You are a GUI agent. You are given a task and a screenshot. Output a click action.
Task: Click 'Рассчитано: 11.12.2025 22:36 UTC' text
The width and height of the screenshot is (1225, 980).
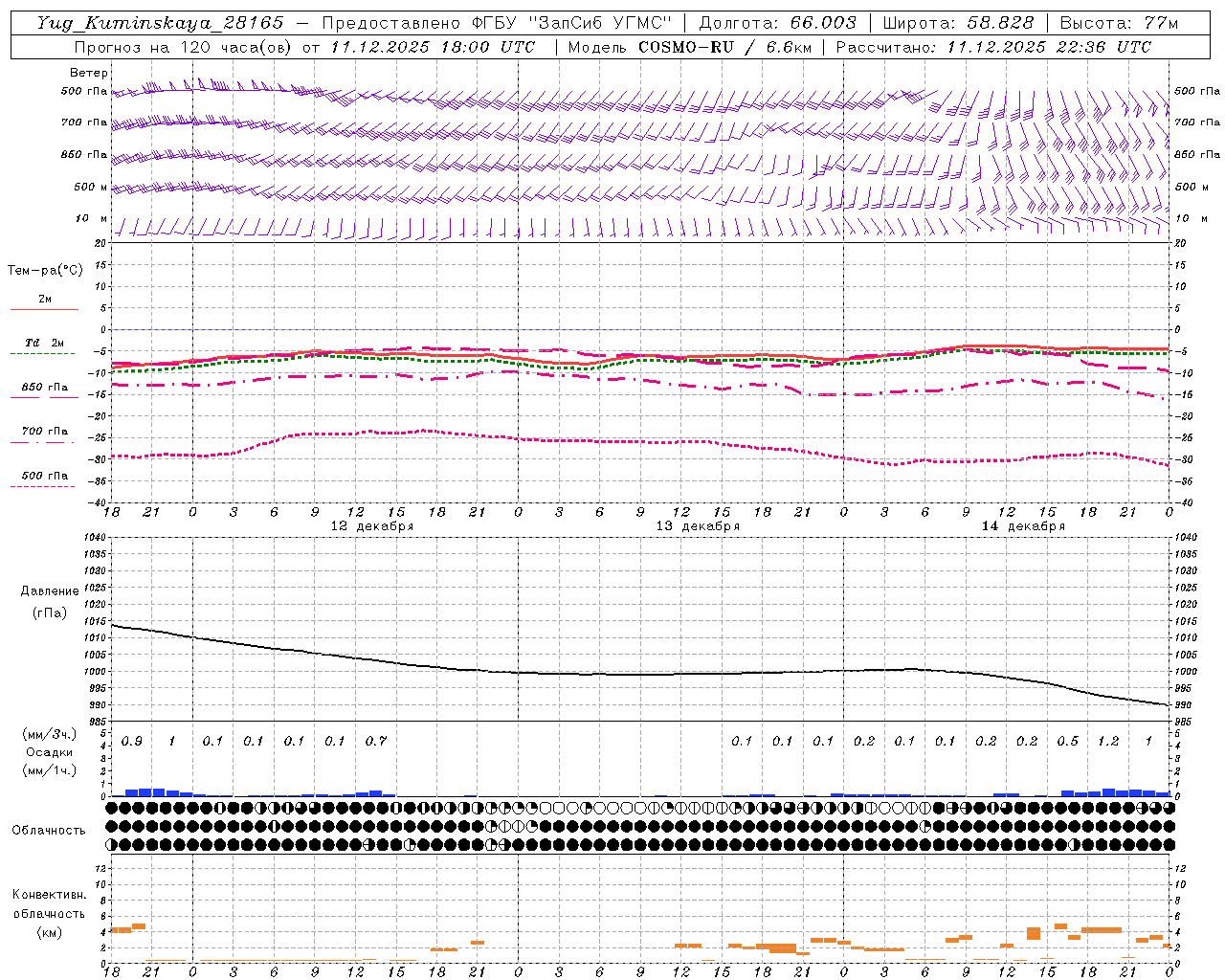[x=993, y=47]
